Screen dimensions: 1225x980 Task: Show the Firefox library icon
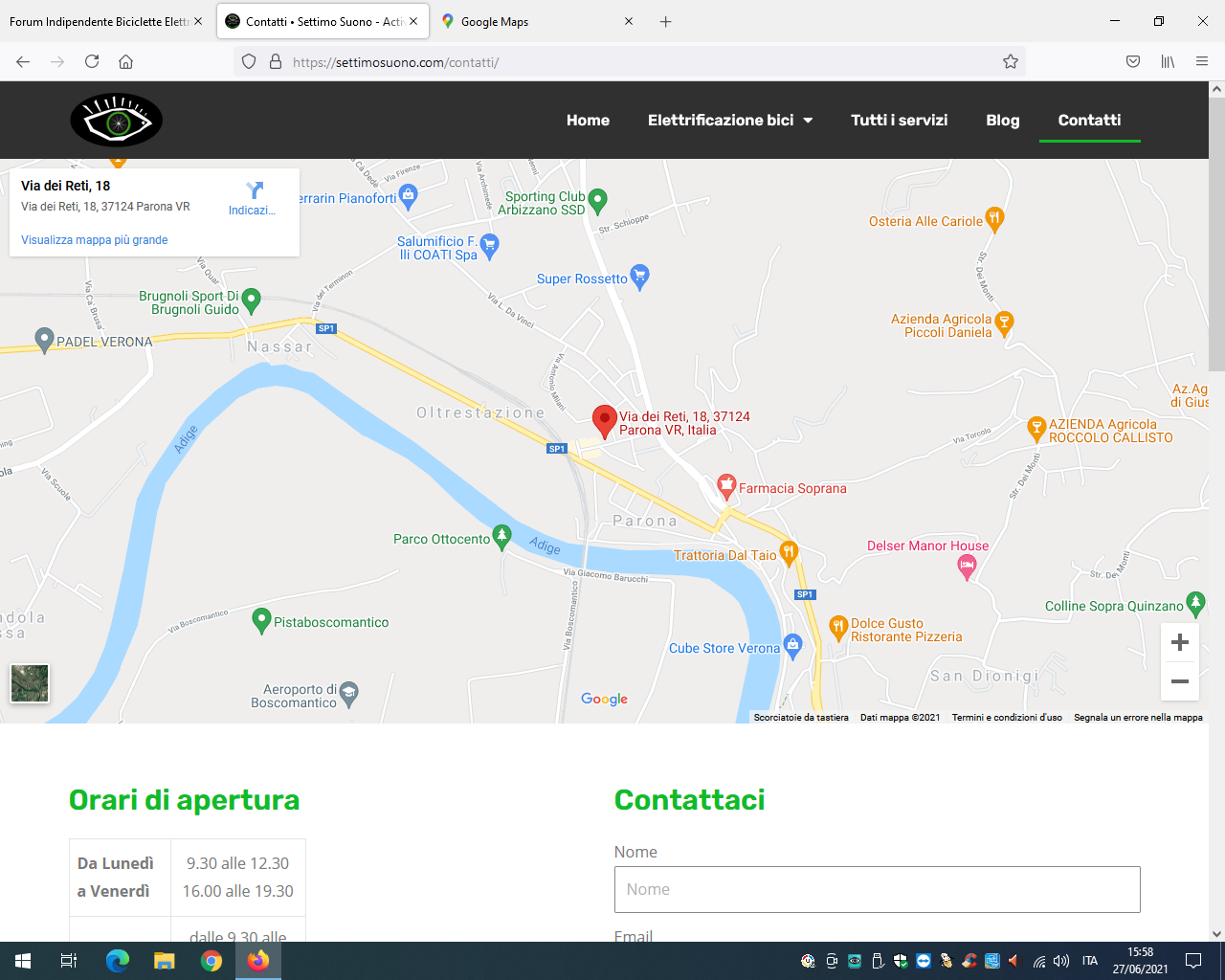(x=1168, y=61)
